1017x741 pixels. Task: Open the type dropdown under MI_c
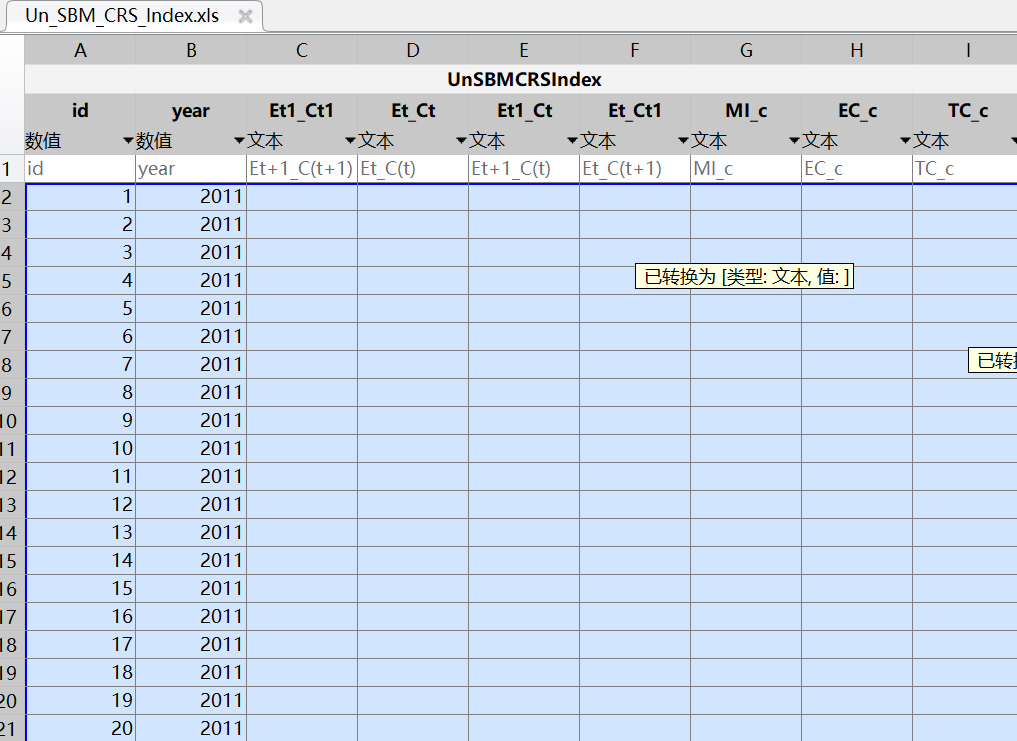[x=793, y=140]
